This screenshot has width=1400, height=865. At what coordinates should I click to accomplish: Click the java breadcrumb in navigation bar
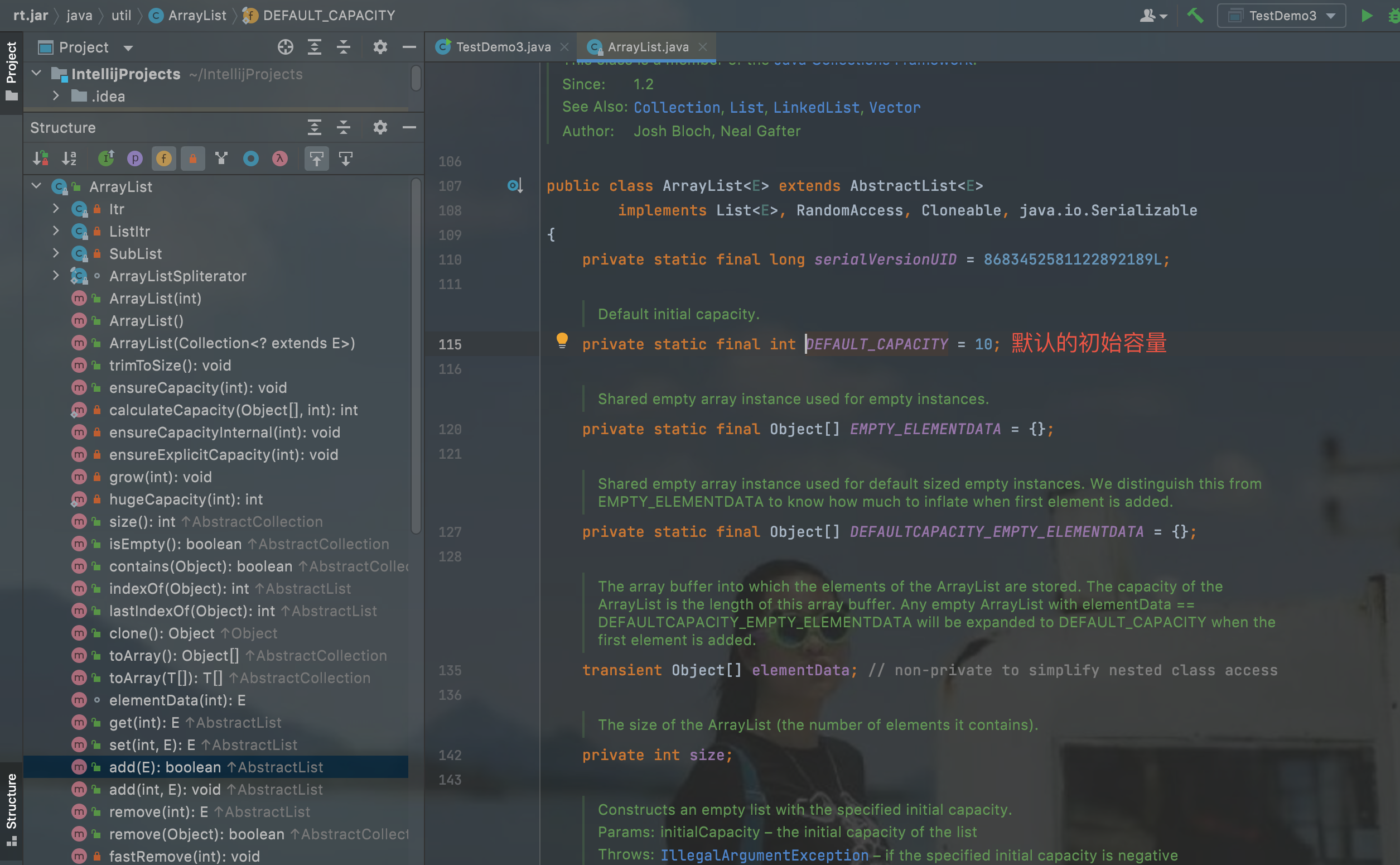click(79, 16)
